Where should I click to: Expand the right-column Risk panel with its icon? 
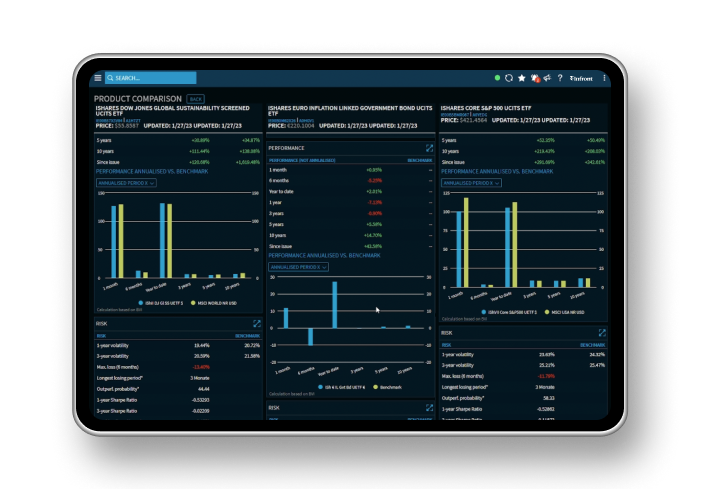(602, 333)
